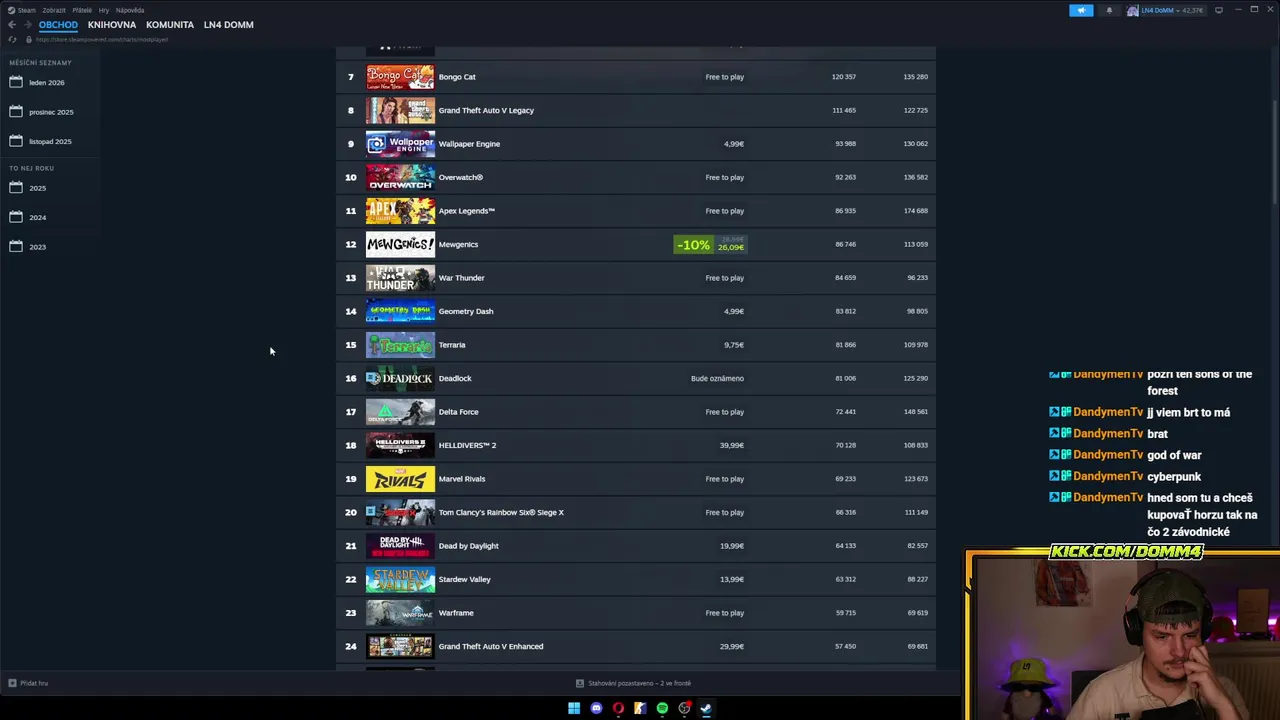Click the calendar icon next to 2023
Image resolution: width=1280 pixels, height=720 pixels.
tap(16, 246)
